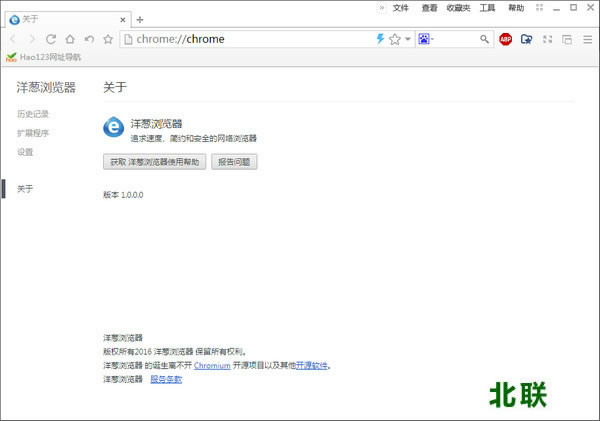Click the Reload page icon
This screenshot has width=600, height=421.
pyautogui.click(x=51, y=39)
